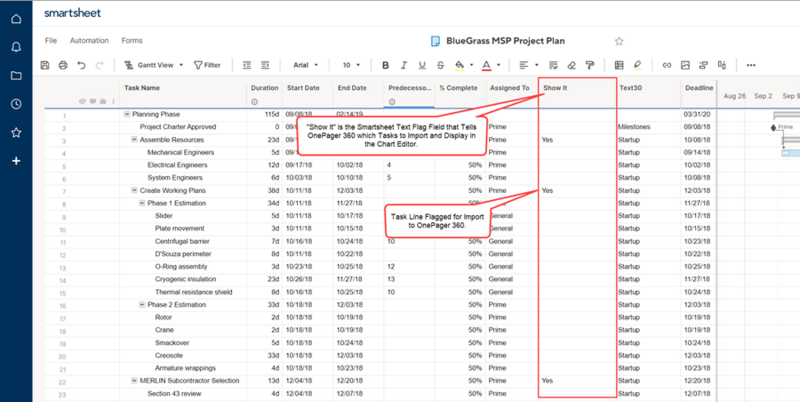Open Recents clock icon in sidebar
Image resolution: width=800 pixels, height=402 pixels.
[16, 104]
